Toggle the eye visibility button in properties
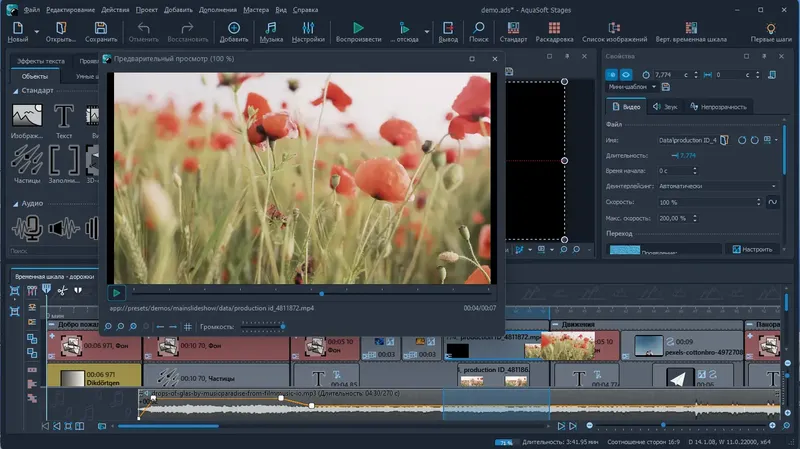The image size is (800, 449). 628,75
